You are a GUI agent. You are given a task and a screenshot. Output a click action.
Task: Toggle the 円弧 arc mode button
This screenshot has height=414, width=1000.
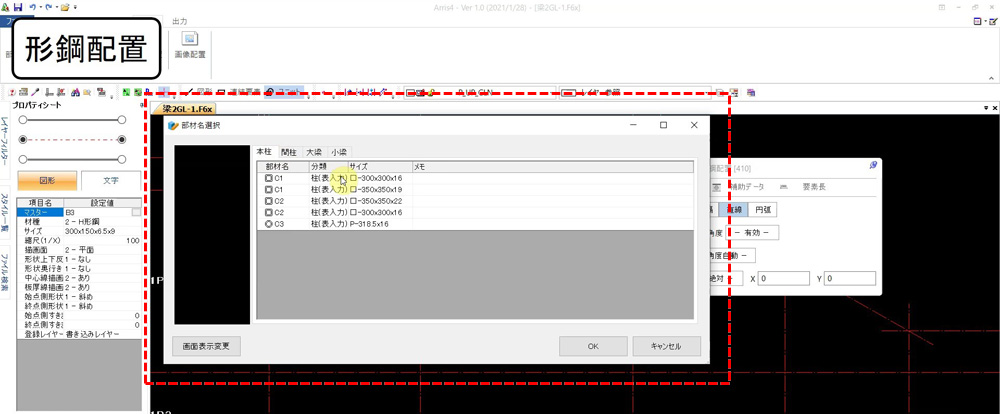(x=763, y=209)
